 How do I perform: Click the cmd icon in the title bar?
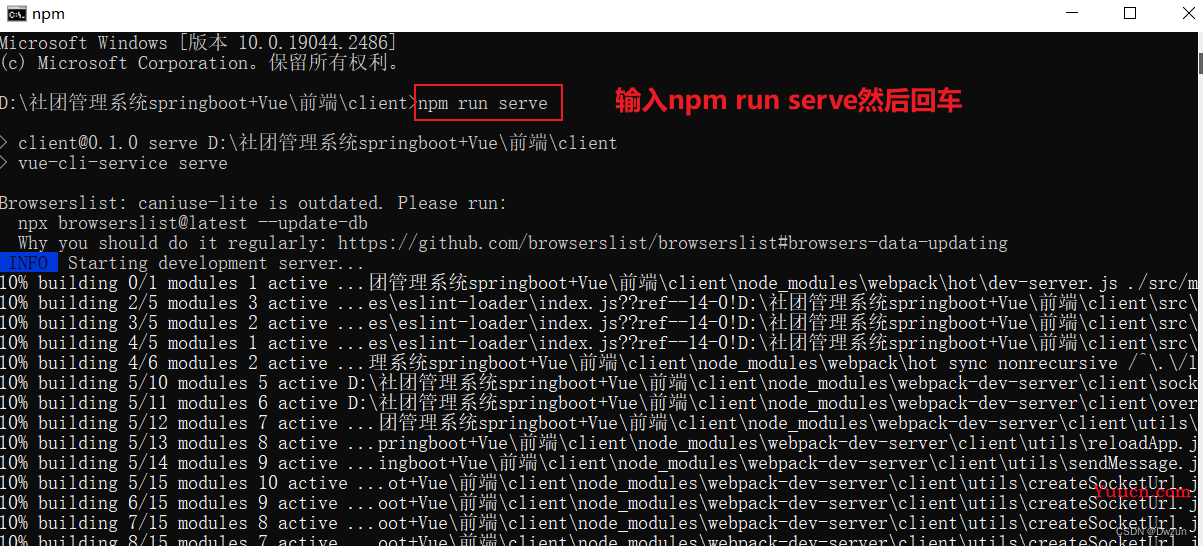click(x=16, y=13)
